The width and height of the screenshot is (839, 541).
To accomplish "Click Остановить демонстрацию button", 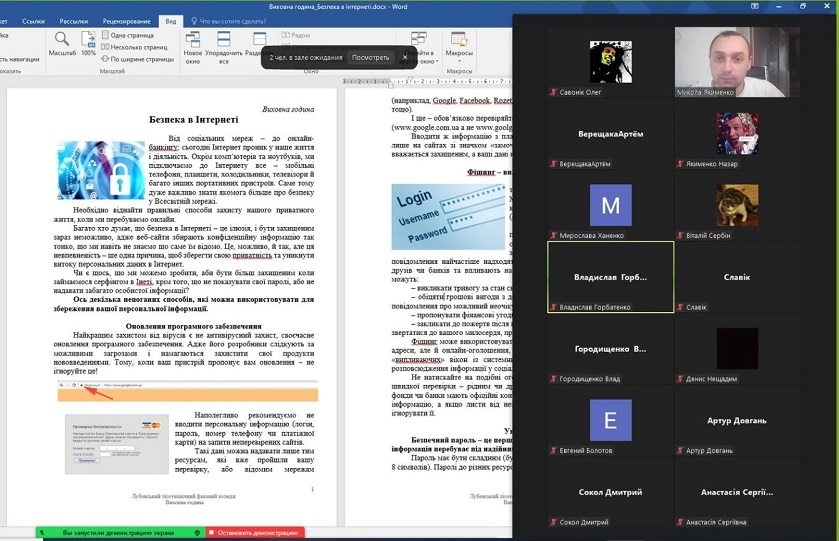I will tap(255, 532).
